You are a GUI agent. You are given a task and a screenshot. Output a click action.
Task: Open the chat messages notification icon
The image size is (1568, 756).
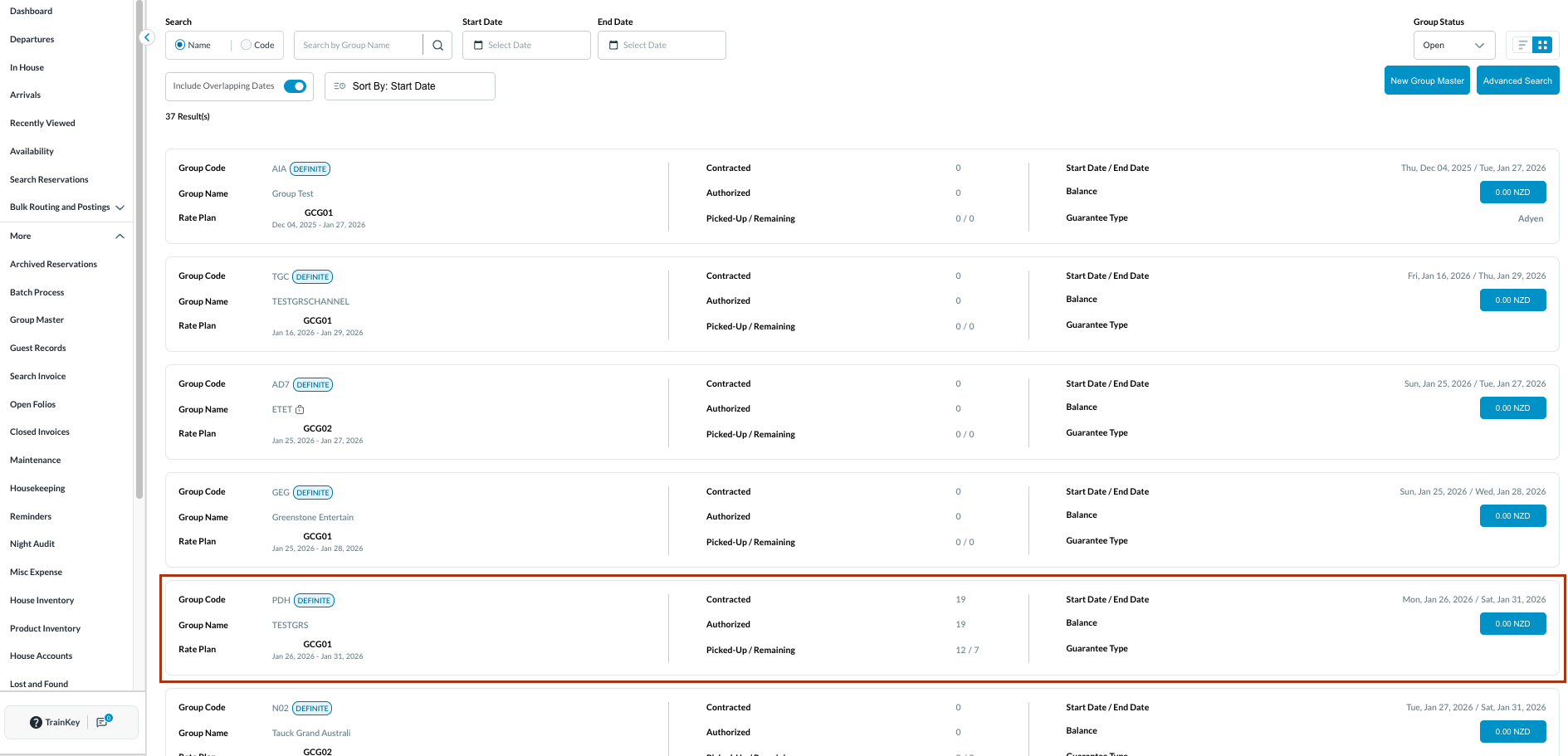pyautogui.click(x=103, y=722)
